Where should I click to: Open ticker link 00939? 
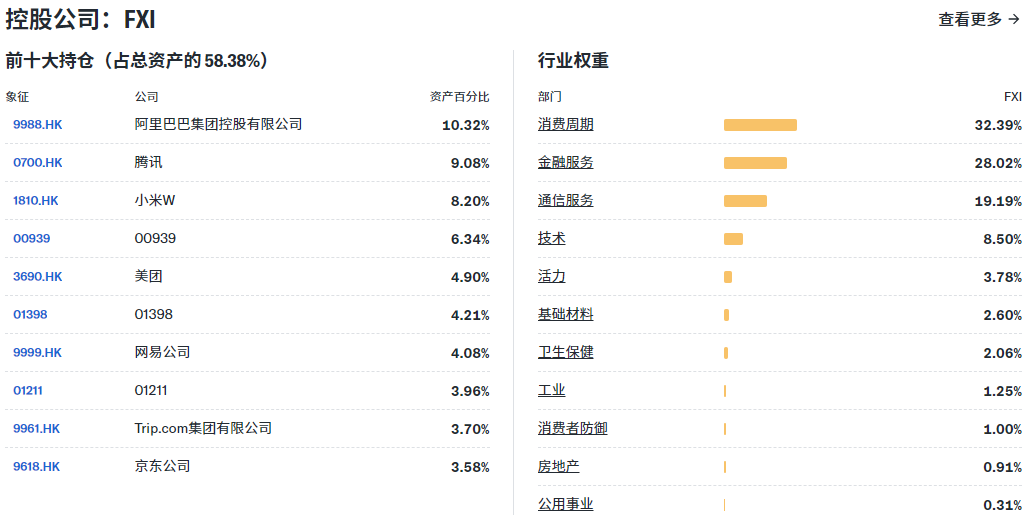pyautogui.click(x=31, y=239)
